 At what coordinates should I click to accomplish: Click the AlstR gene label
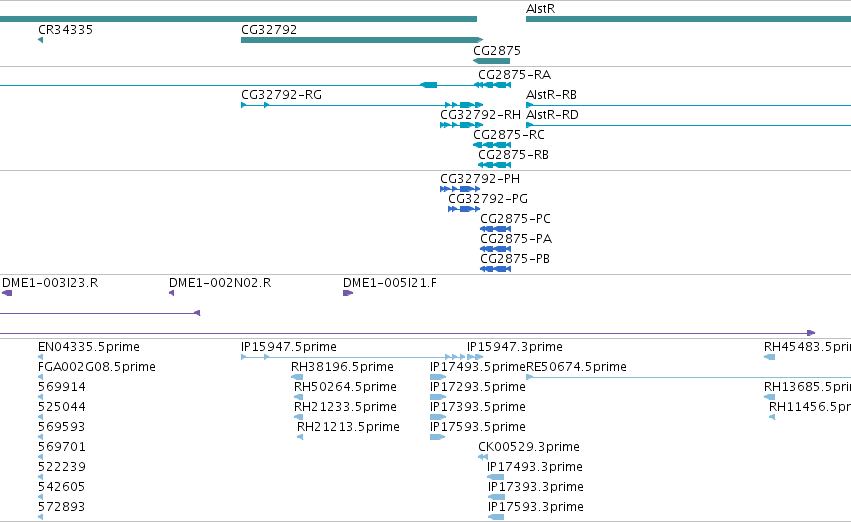540,9
